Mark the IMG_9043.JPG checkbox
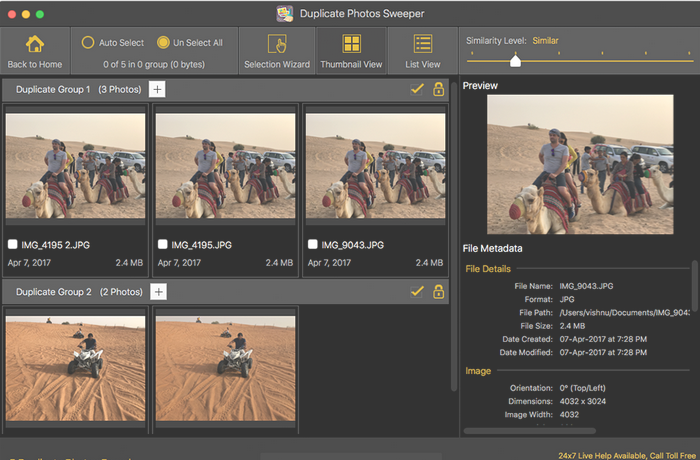 coord(312,244)
